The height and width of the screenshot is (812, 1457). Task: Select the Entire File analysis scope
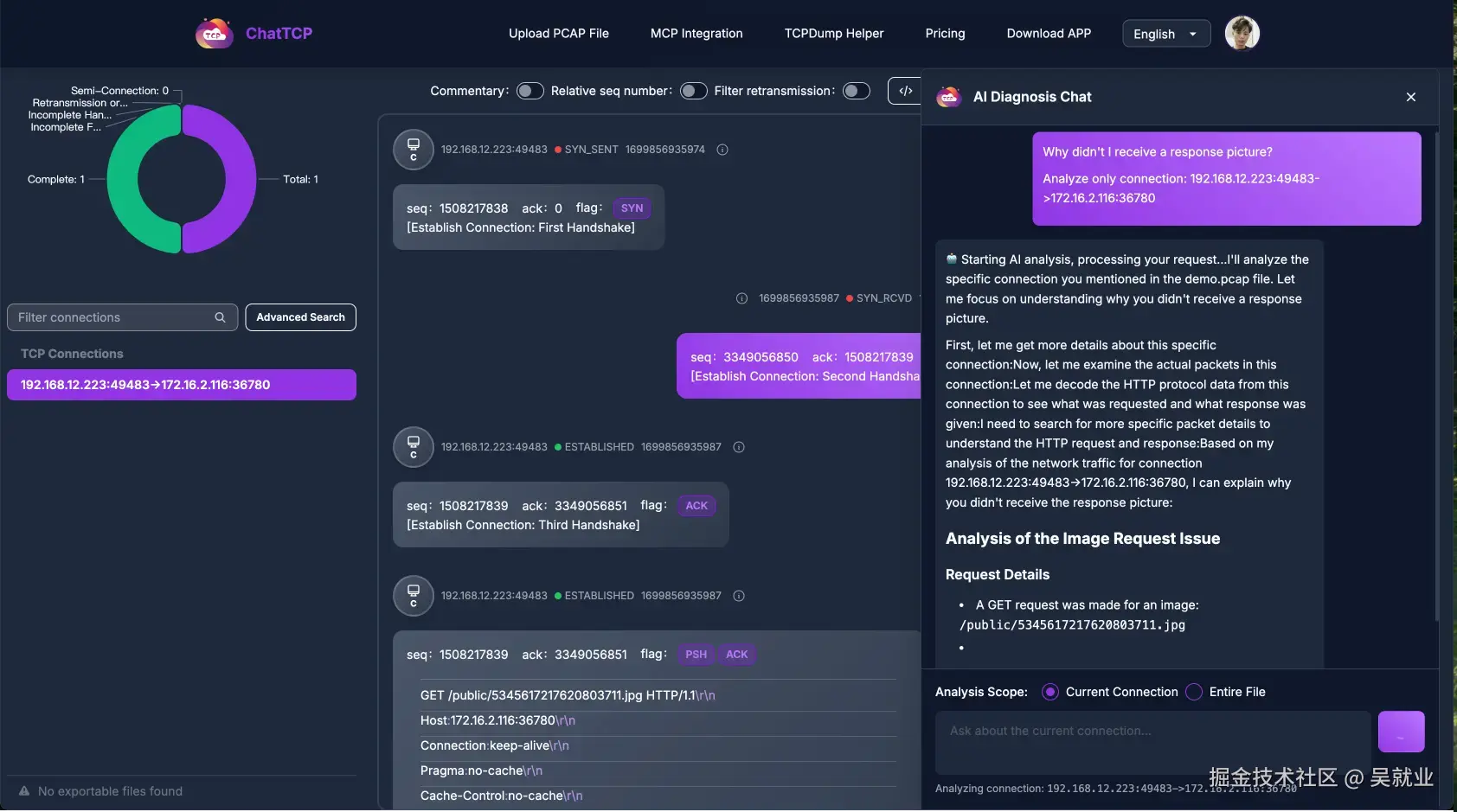1194,692
